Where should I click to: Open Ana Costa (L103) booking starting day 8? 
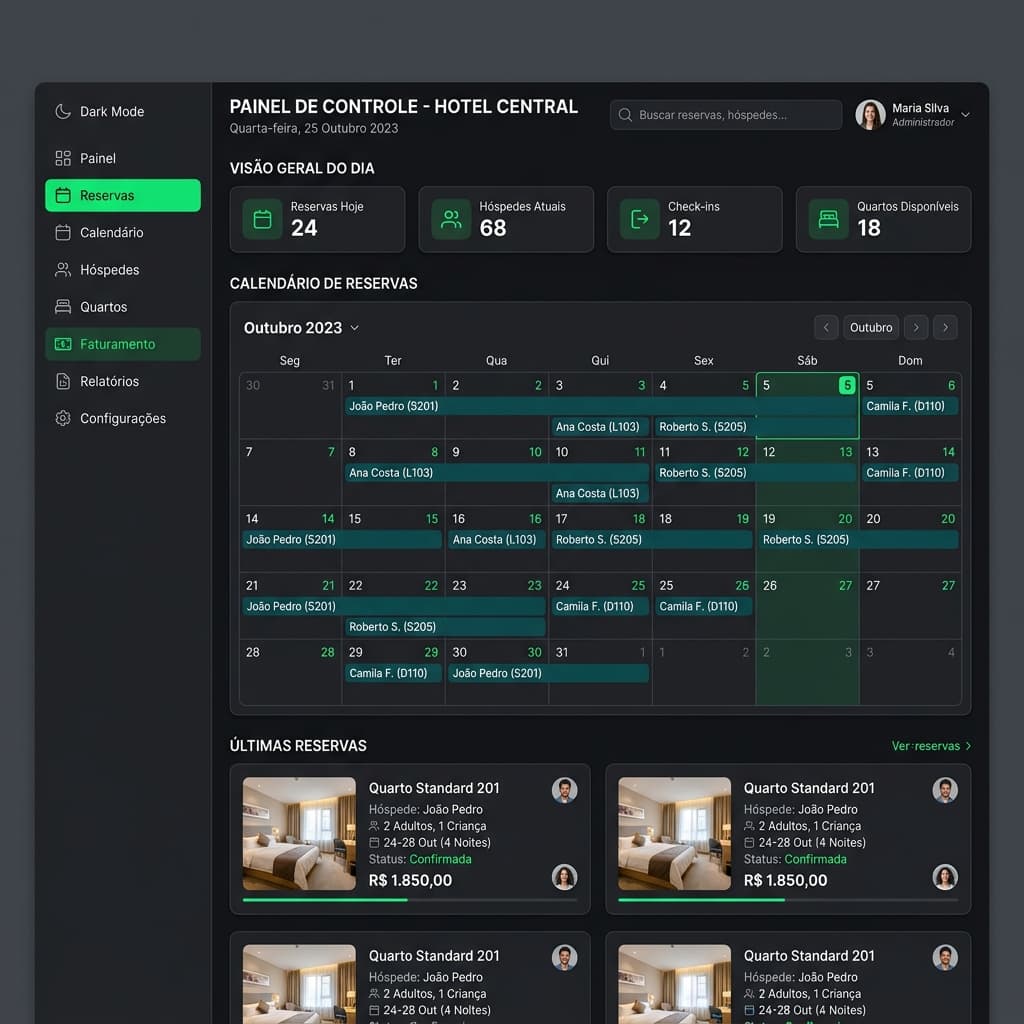click(x=497, y=473)
